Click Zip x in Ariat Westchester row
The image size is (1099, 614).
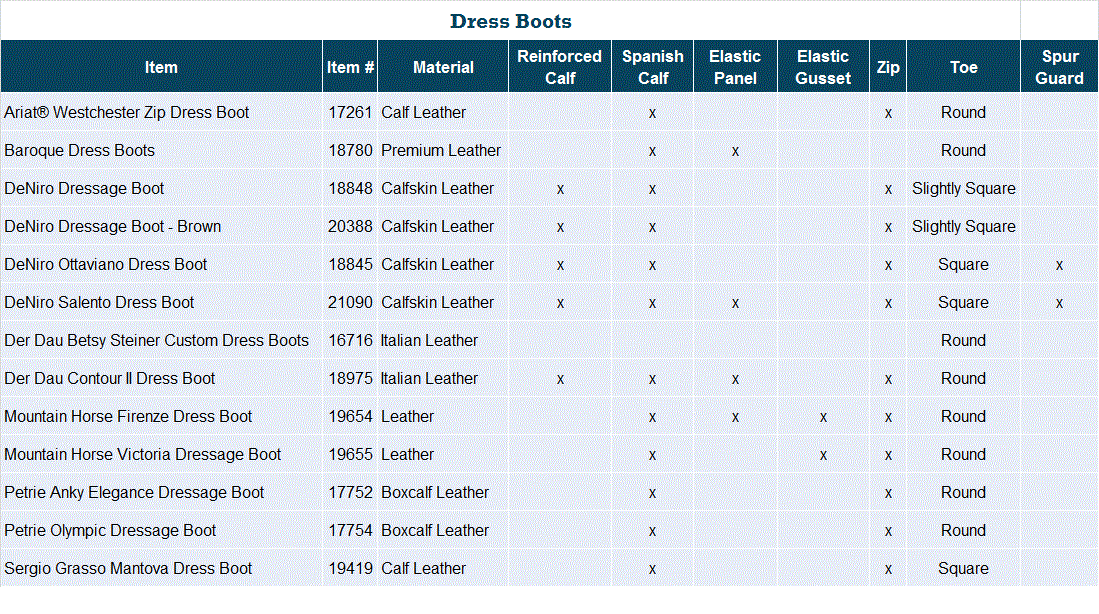tap(888, 114)
